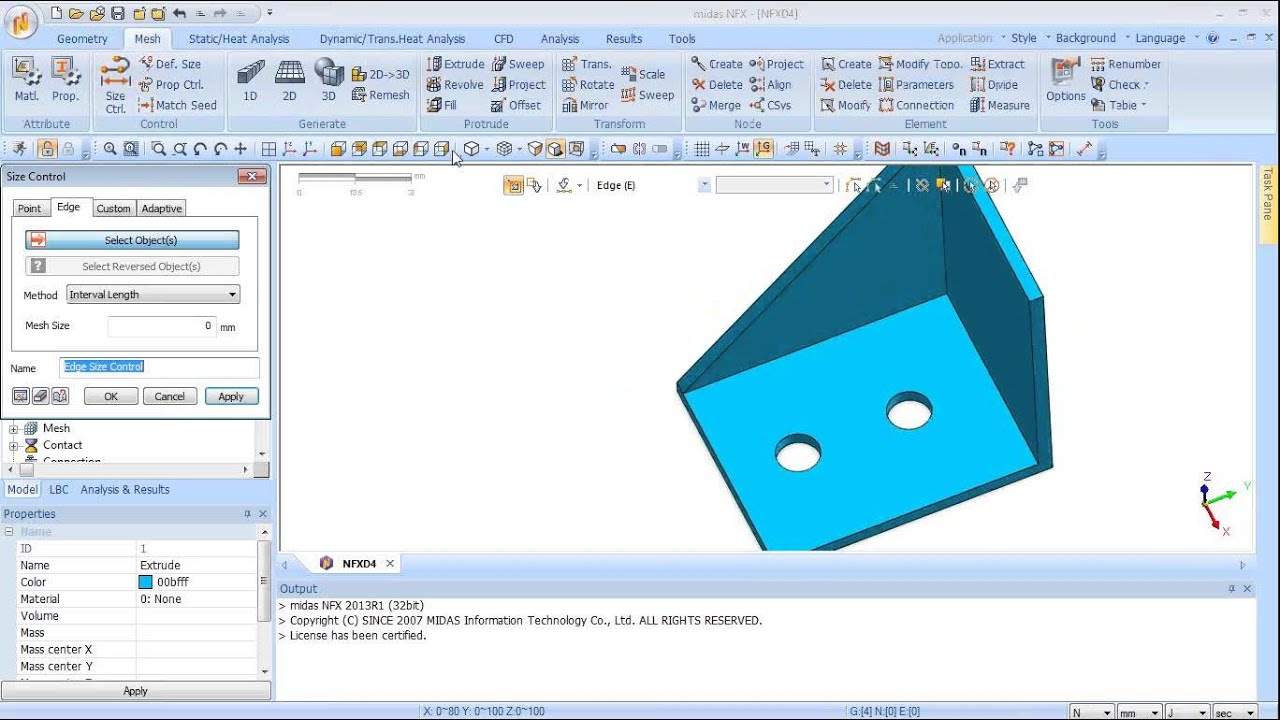Click the Edge Size Control name field
This screenshot has height=720, width=1280.
click(159, 367)
